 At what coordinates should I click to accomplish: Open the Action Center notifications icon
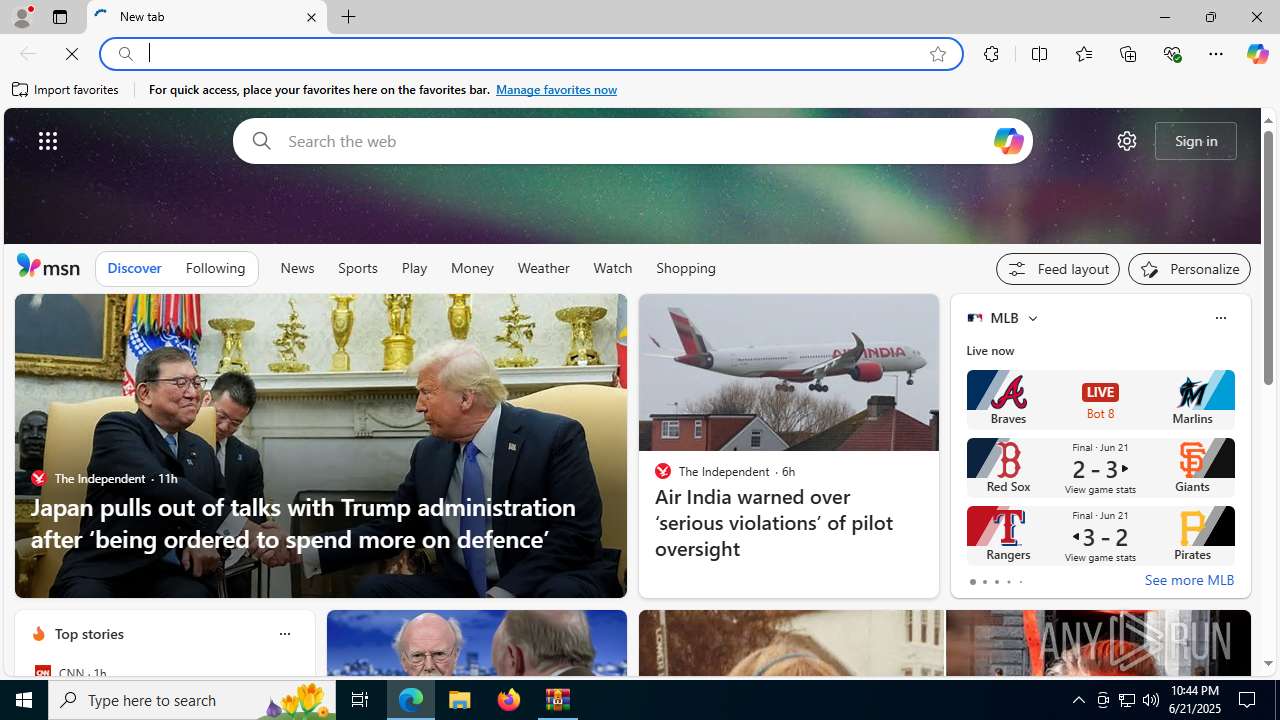click(1248, 700)
